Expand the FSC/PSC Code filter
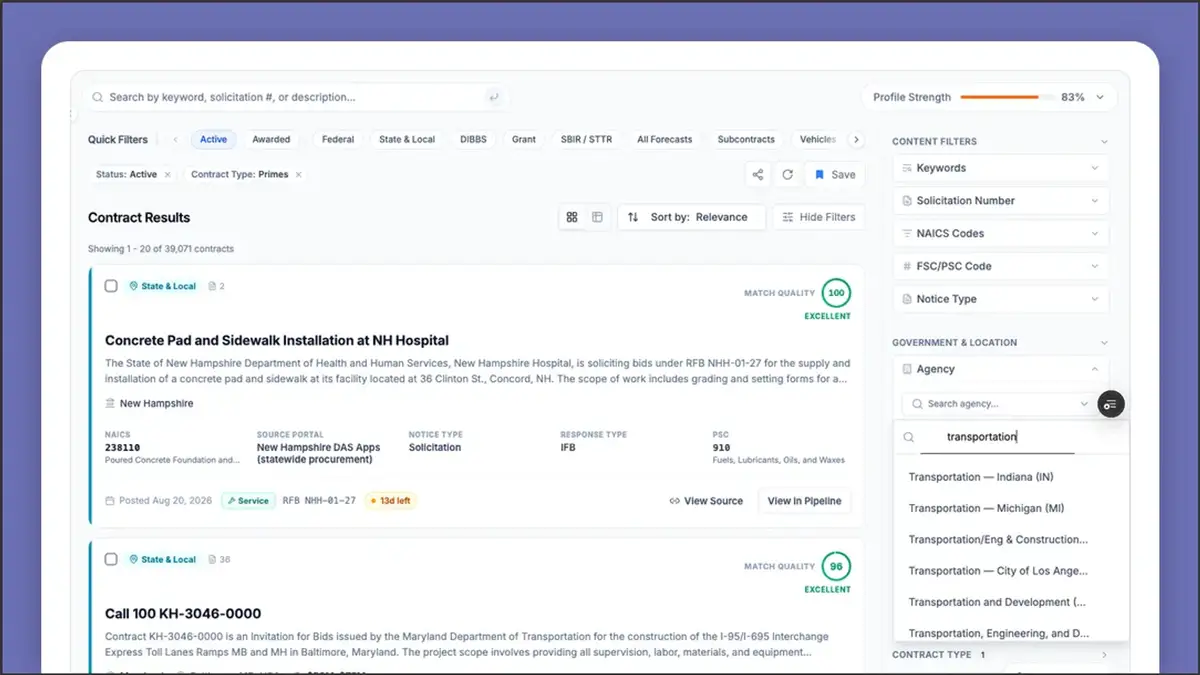1200x675 pixels. coord(1095,266)
